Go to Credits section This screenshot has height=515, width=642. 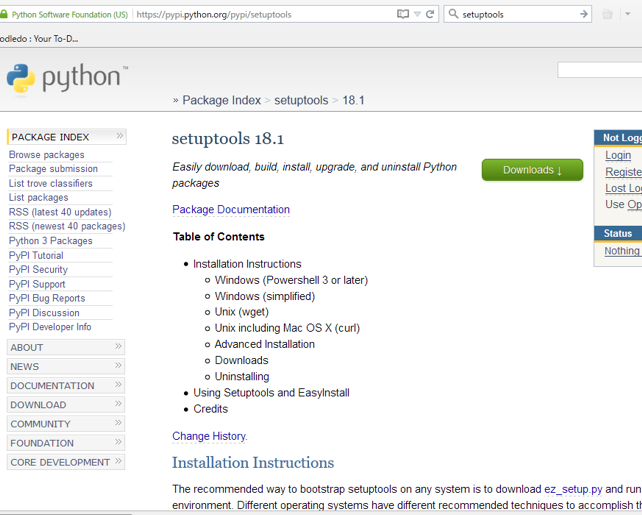[x=210, y=409]
